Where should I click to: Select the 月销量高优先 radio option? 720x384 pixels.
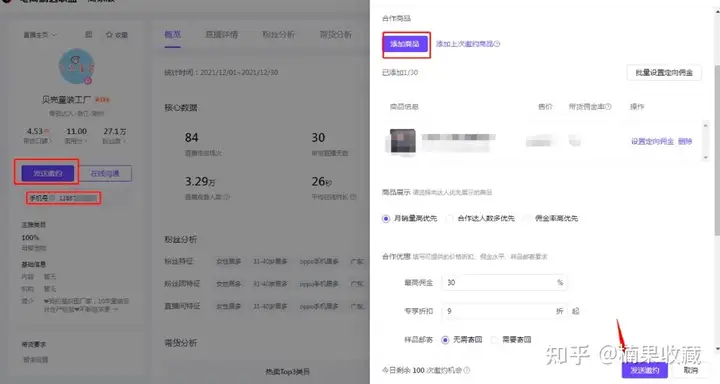[x=386, y=219]
